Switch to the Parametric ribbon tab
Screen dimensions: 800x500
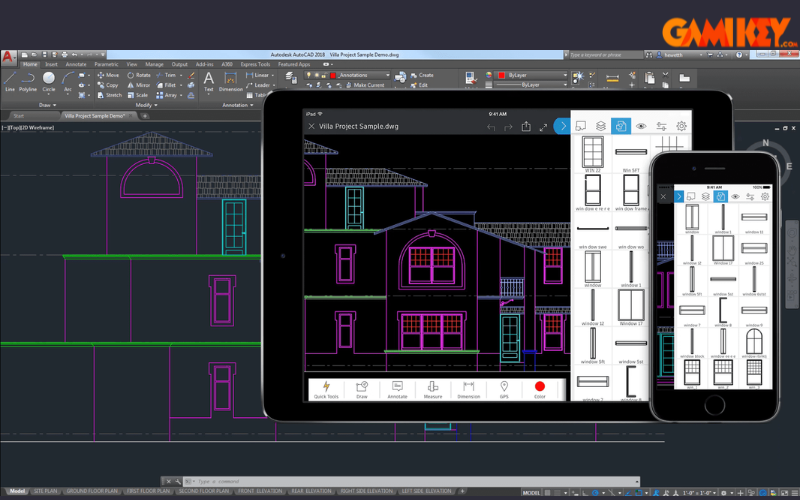coord(106,64)
